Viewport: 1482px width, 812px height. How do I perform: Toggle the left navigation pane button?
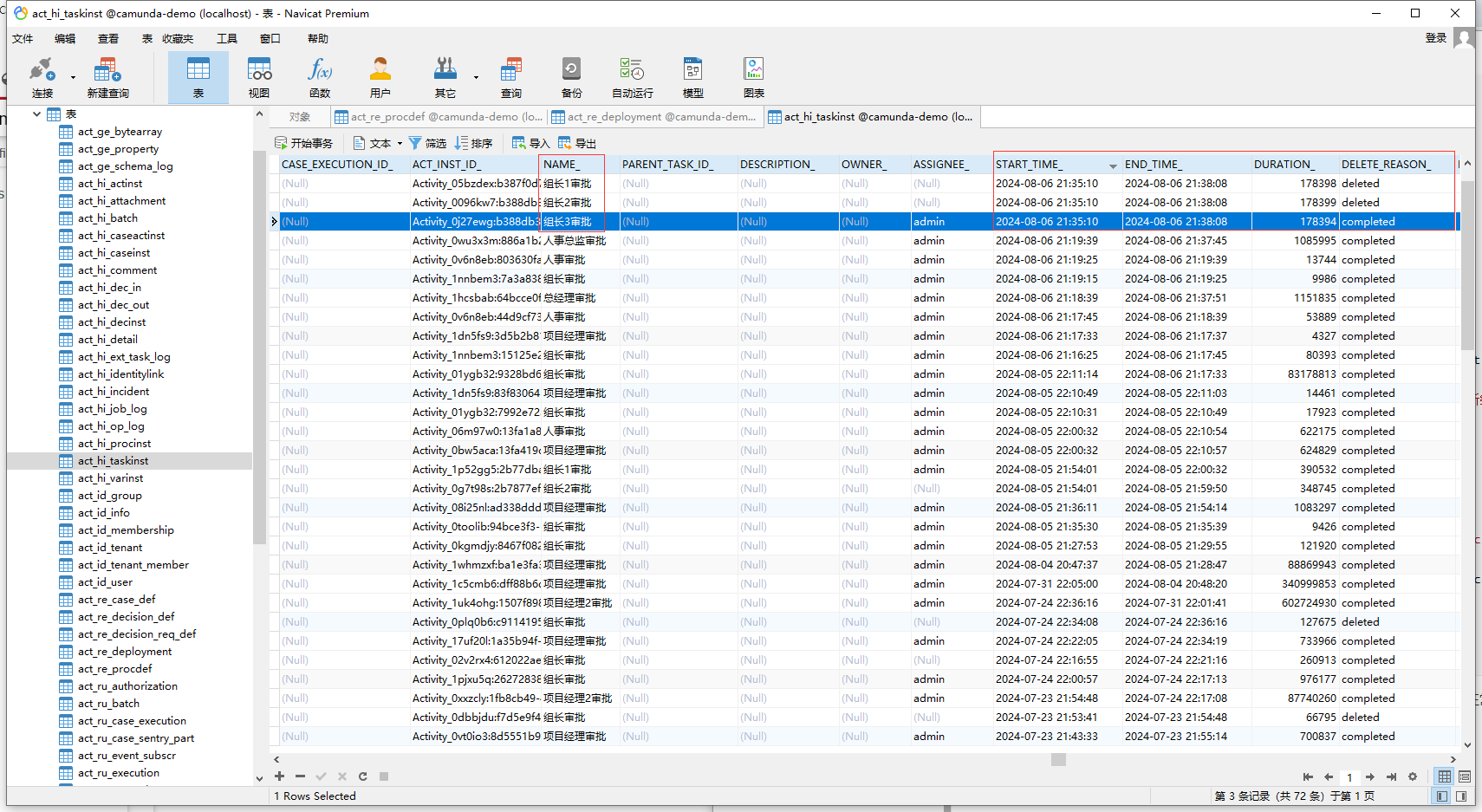(1442, 796)
